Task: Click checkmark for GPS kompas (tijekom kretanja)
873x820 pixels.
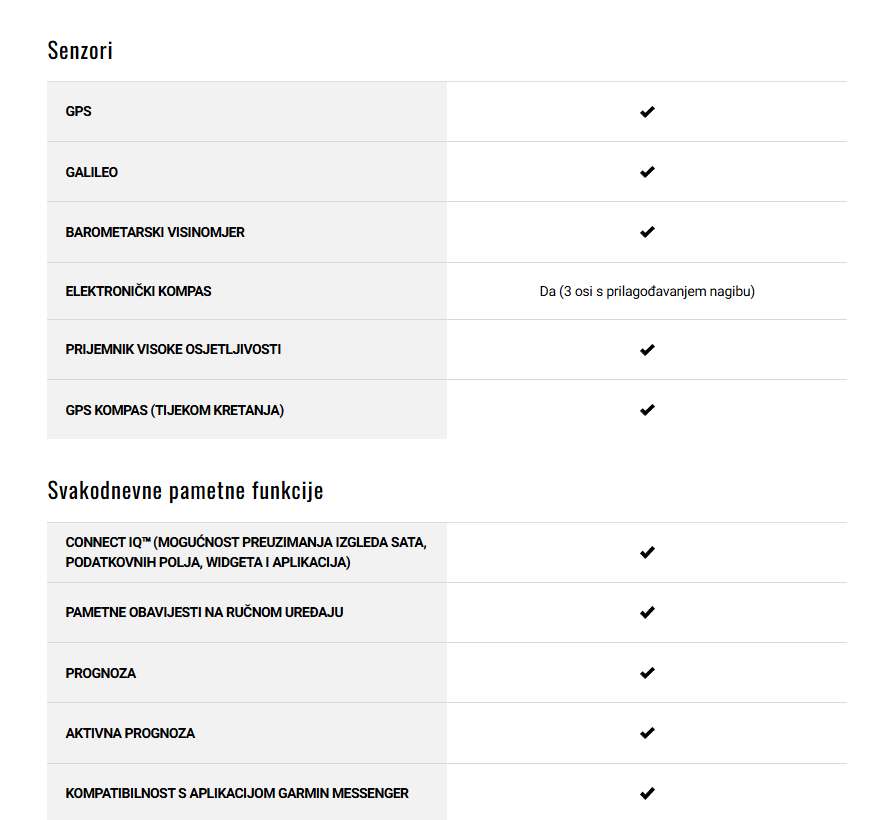Action: (647, 410)
